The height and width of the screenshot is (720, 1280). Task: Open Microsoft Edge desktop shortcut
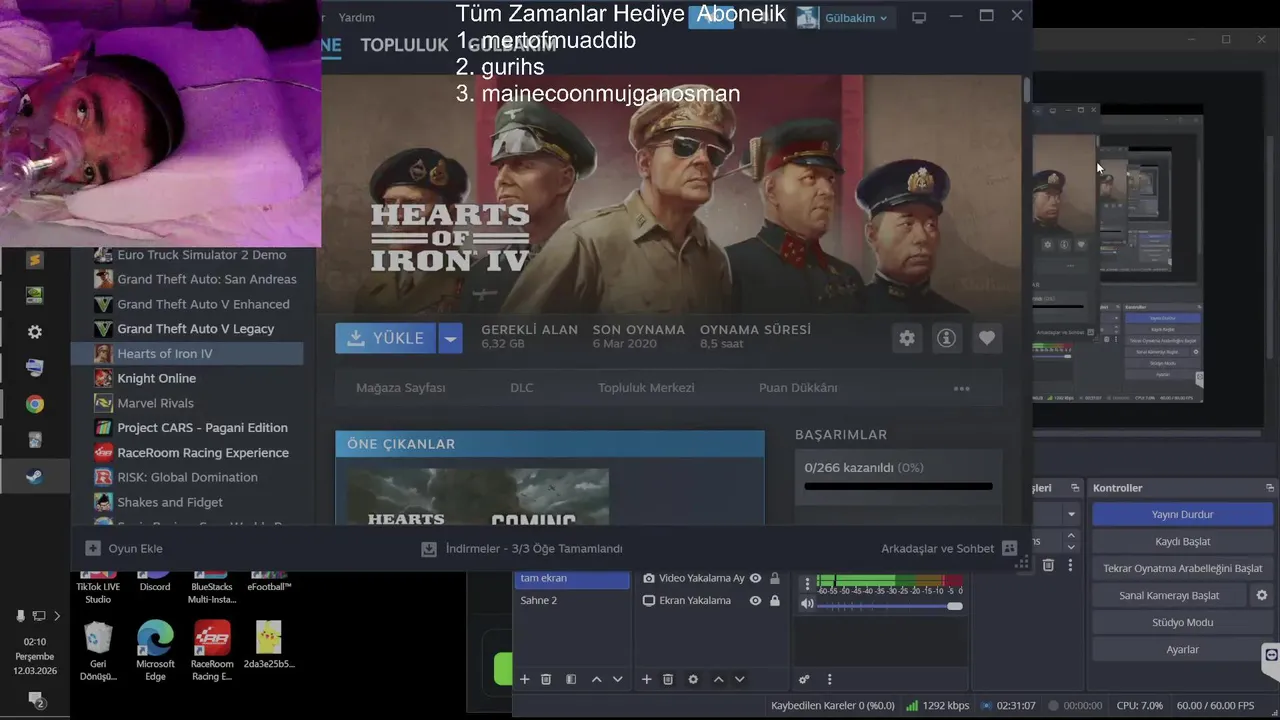tap(155, 649)
